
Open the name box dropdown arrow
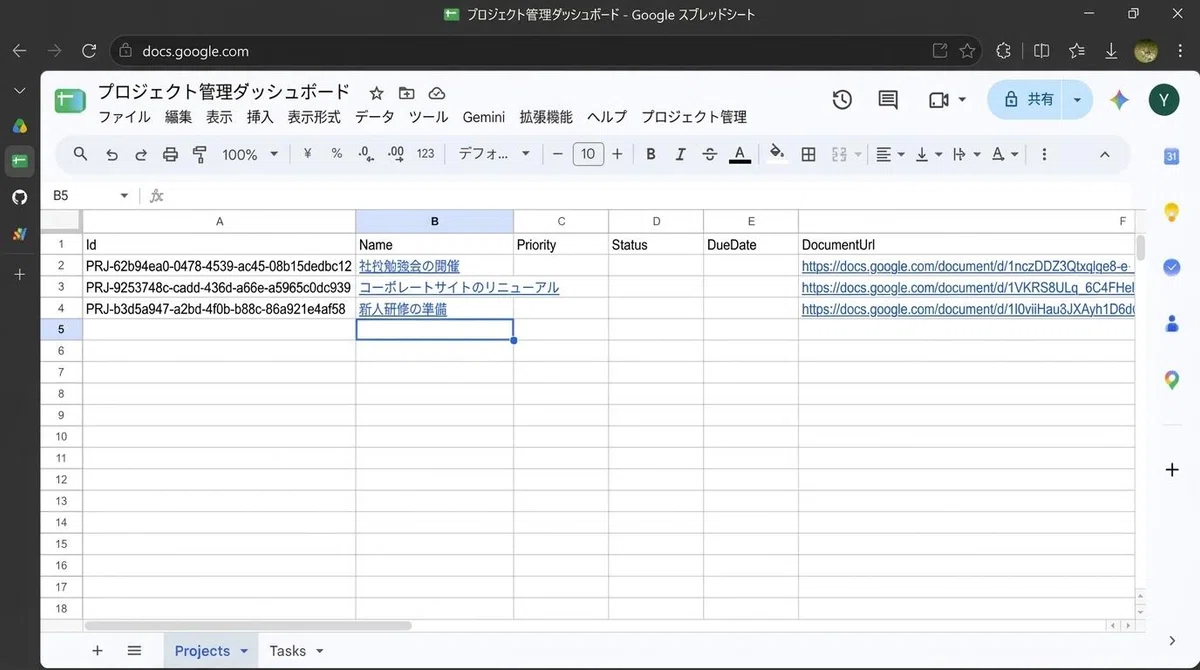[x=124, y=196]
